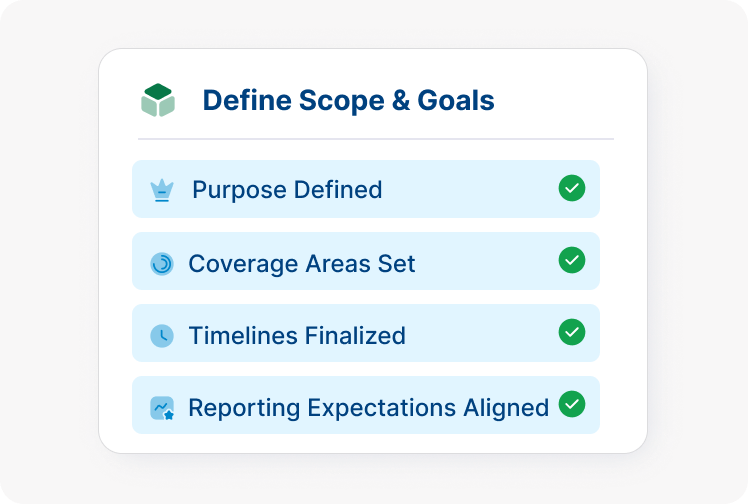Click the gray background outside the card
The height and width of the screenshot is (504, 748).
50,250
